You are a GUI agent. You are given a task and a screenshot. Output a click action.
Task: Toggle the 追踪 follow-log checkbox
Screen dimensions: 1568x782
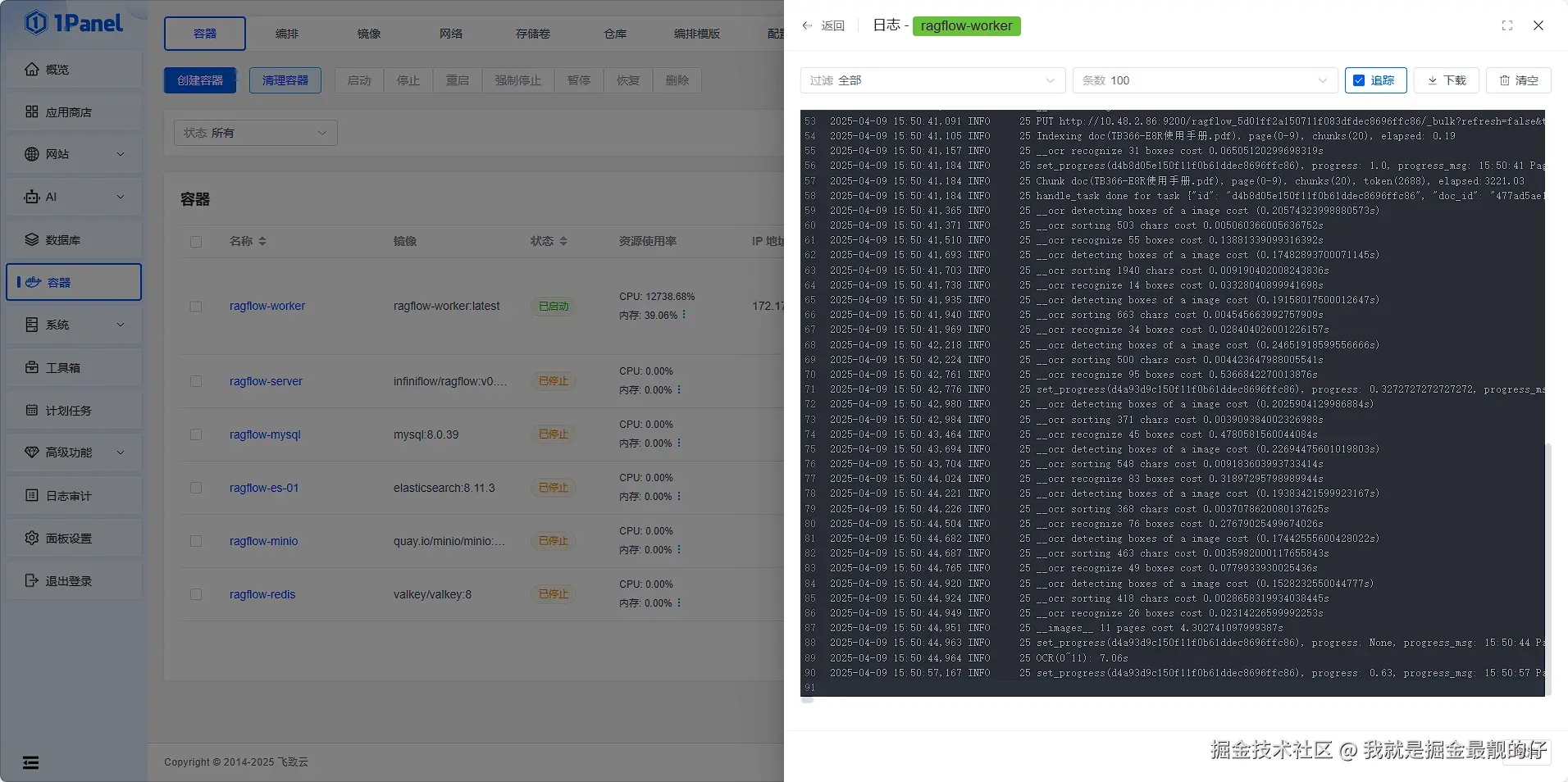click(1359, 80)
